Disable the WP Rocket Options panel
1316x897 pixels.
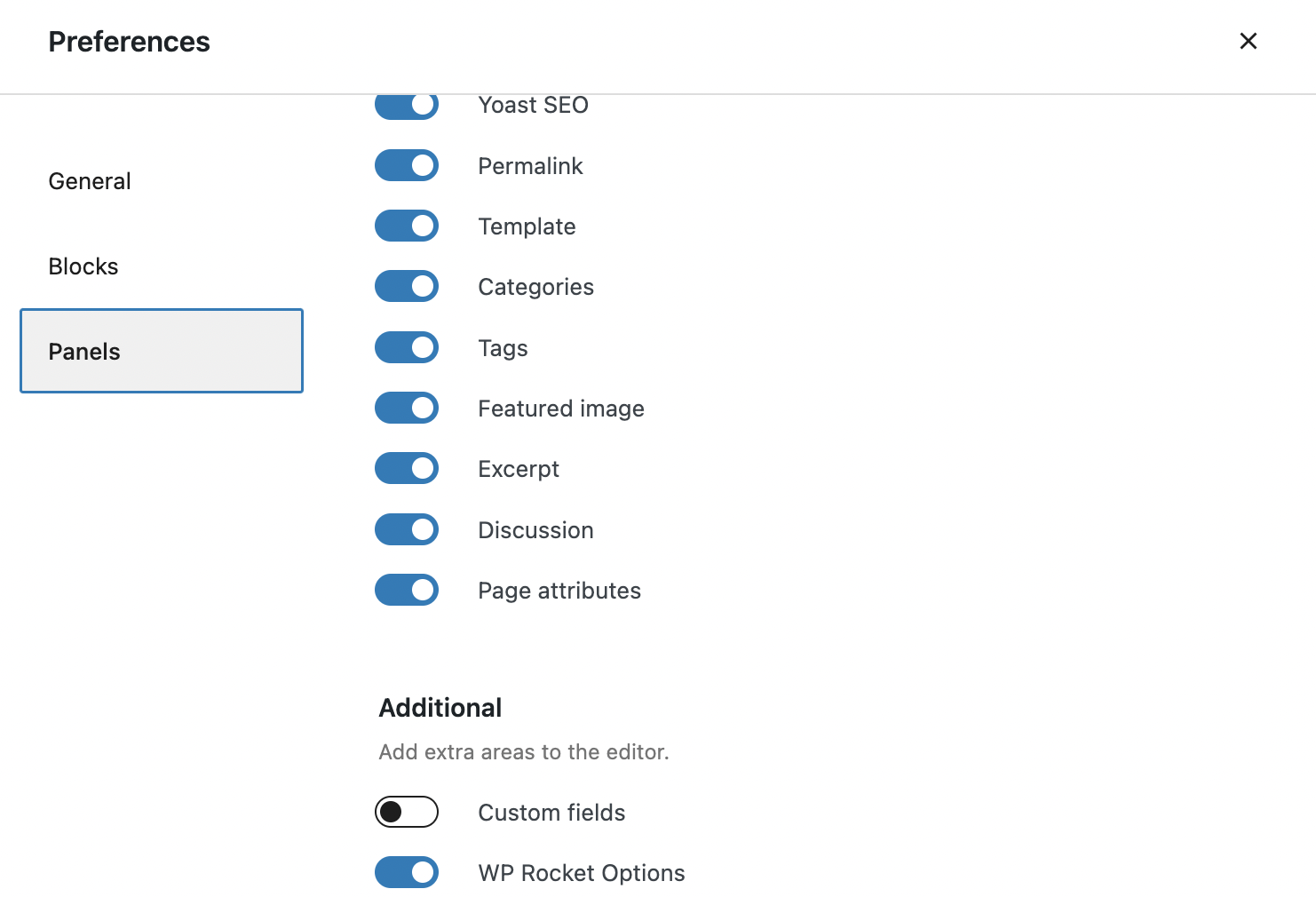[x=406, y=872]
